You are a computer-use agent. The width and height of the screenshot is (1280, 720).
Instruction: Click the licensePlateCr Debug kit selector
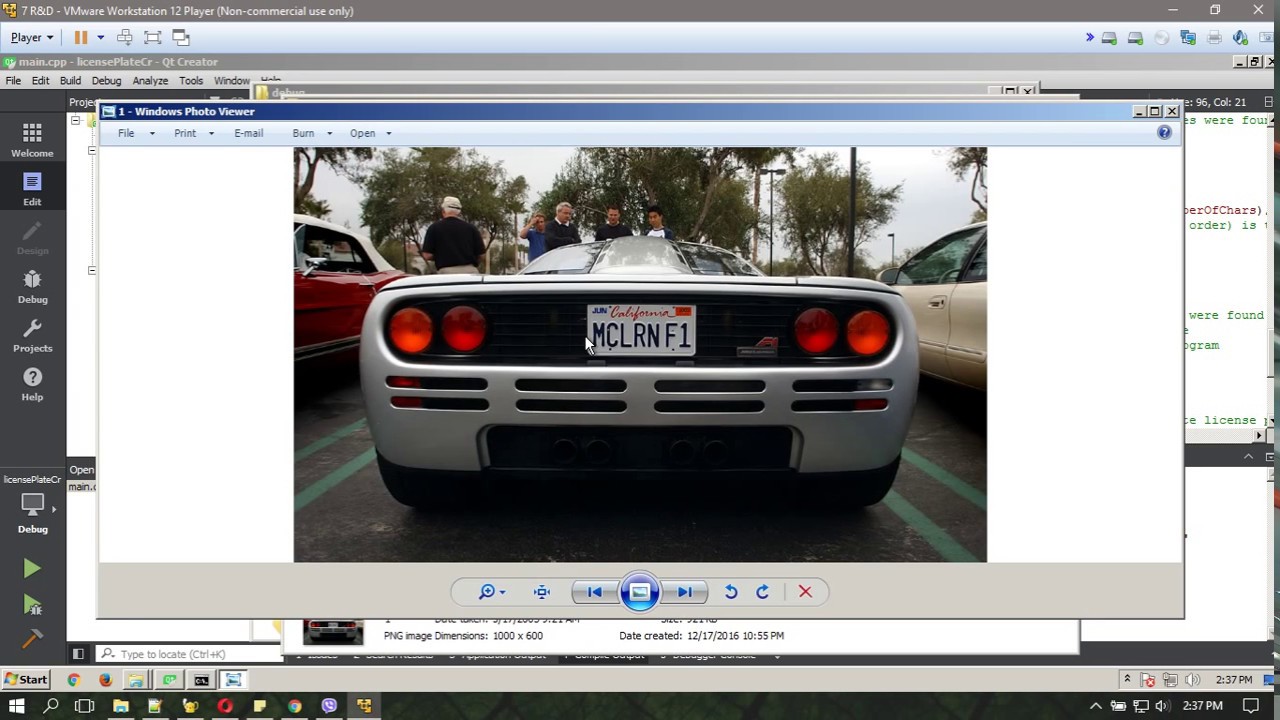click(x=32, y=505)
